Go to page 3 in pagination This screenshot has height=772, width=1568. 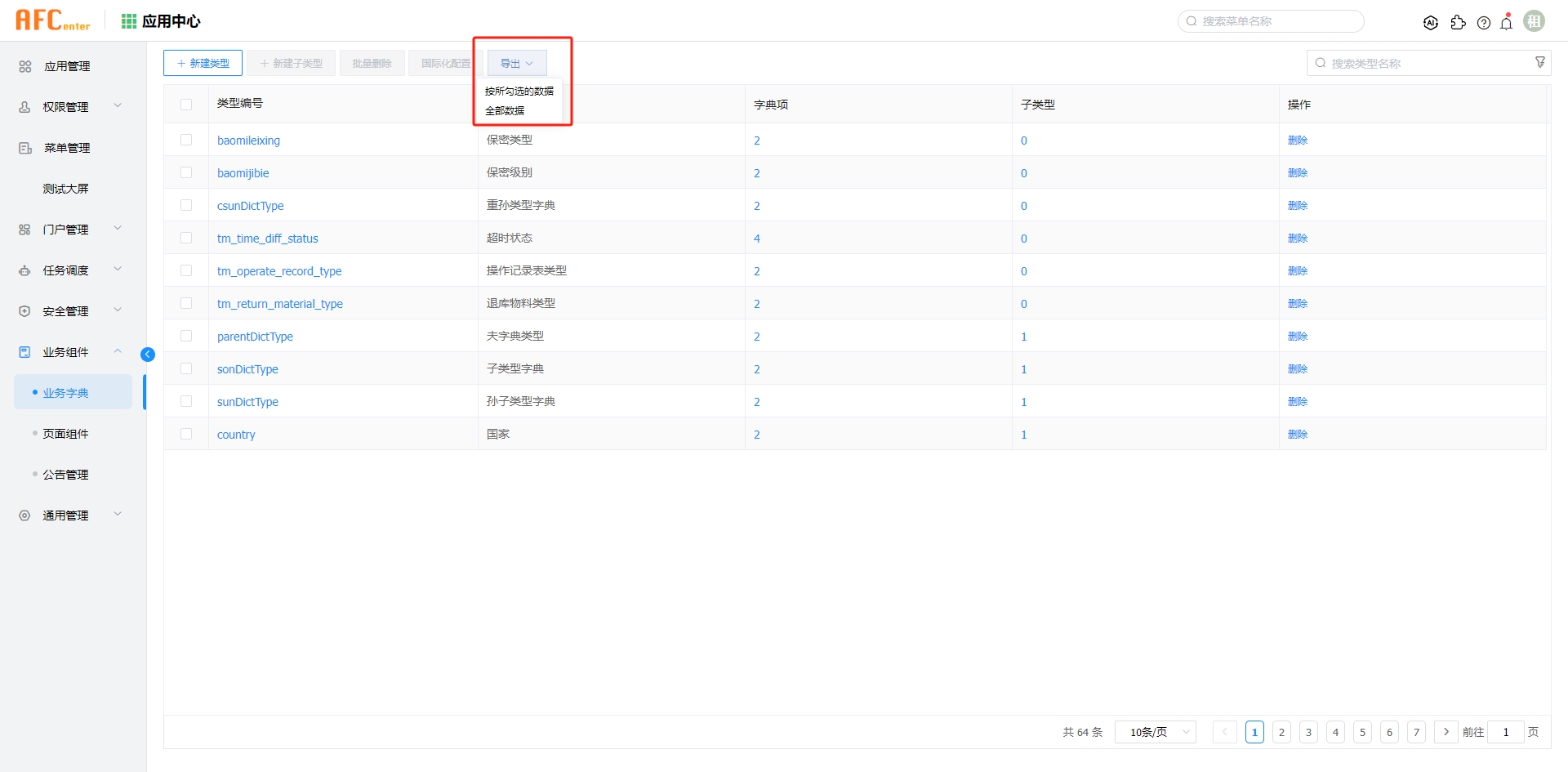(1308, 732)
